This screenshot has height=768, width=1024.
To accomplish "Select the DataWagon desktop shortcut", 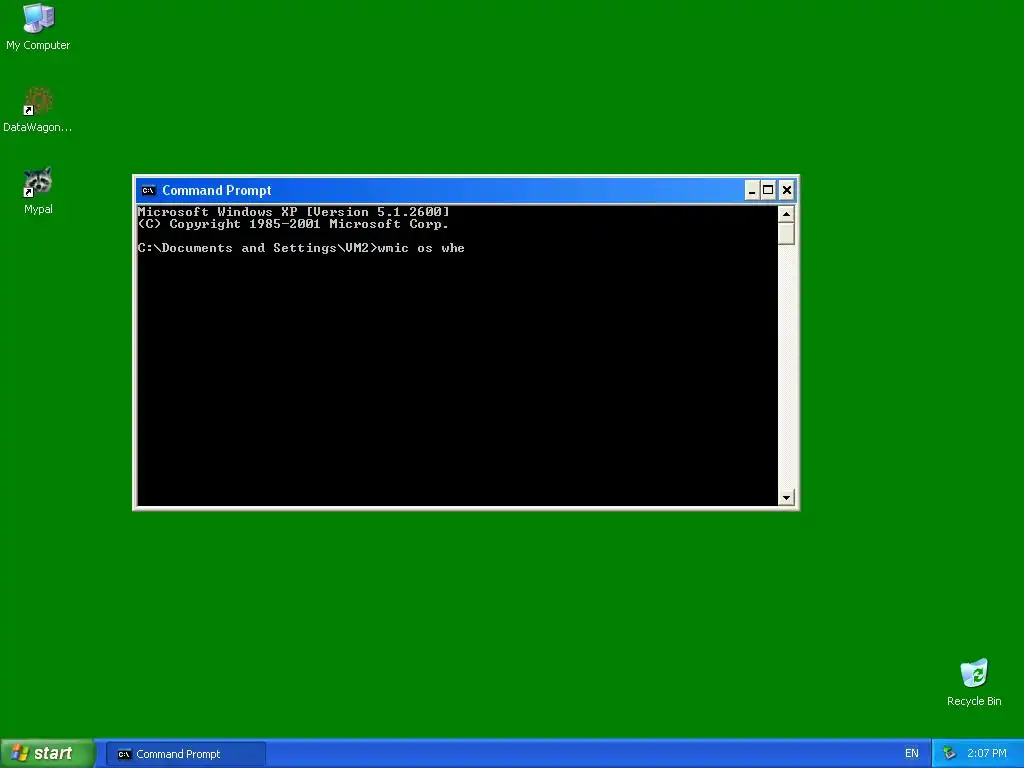I will click(38, 109).
